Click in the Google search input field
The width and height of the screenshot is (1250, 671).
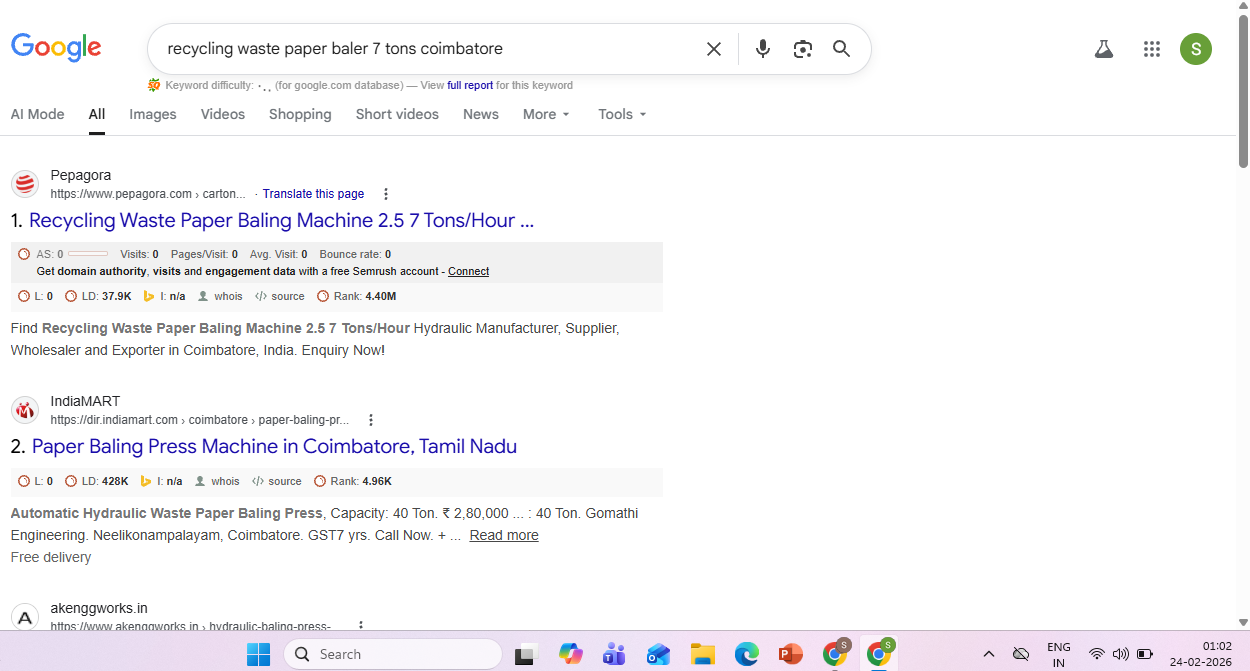pyautogui.click(x=430, y=49)
